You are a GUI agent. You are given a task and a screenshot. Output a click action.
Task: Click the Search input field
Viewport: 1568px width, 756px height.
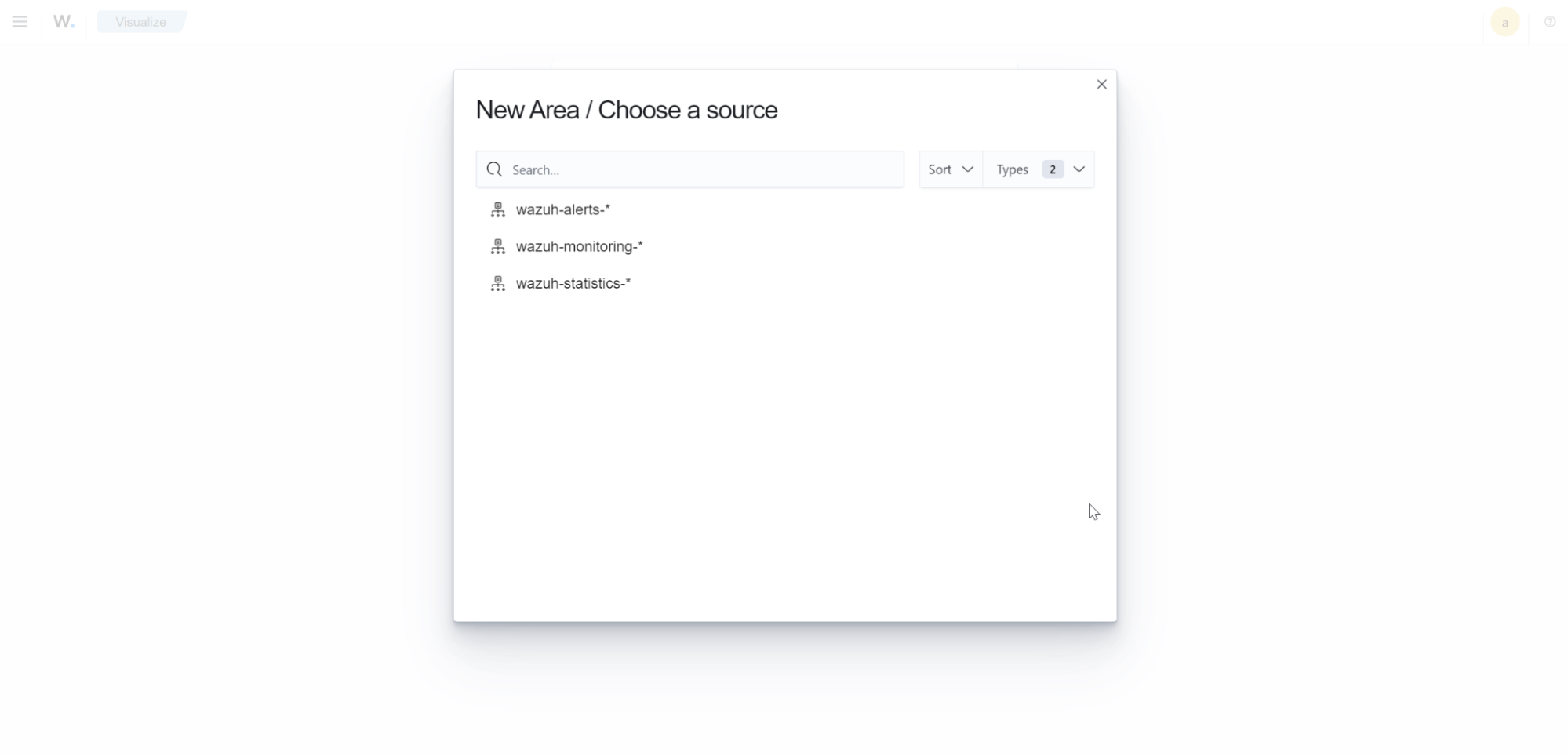690,169
